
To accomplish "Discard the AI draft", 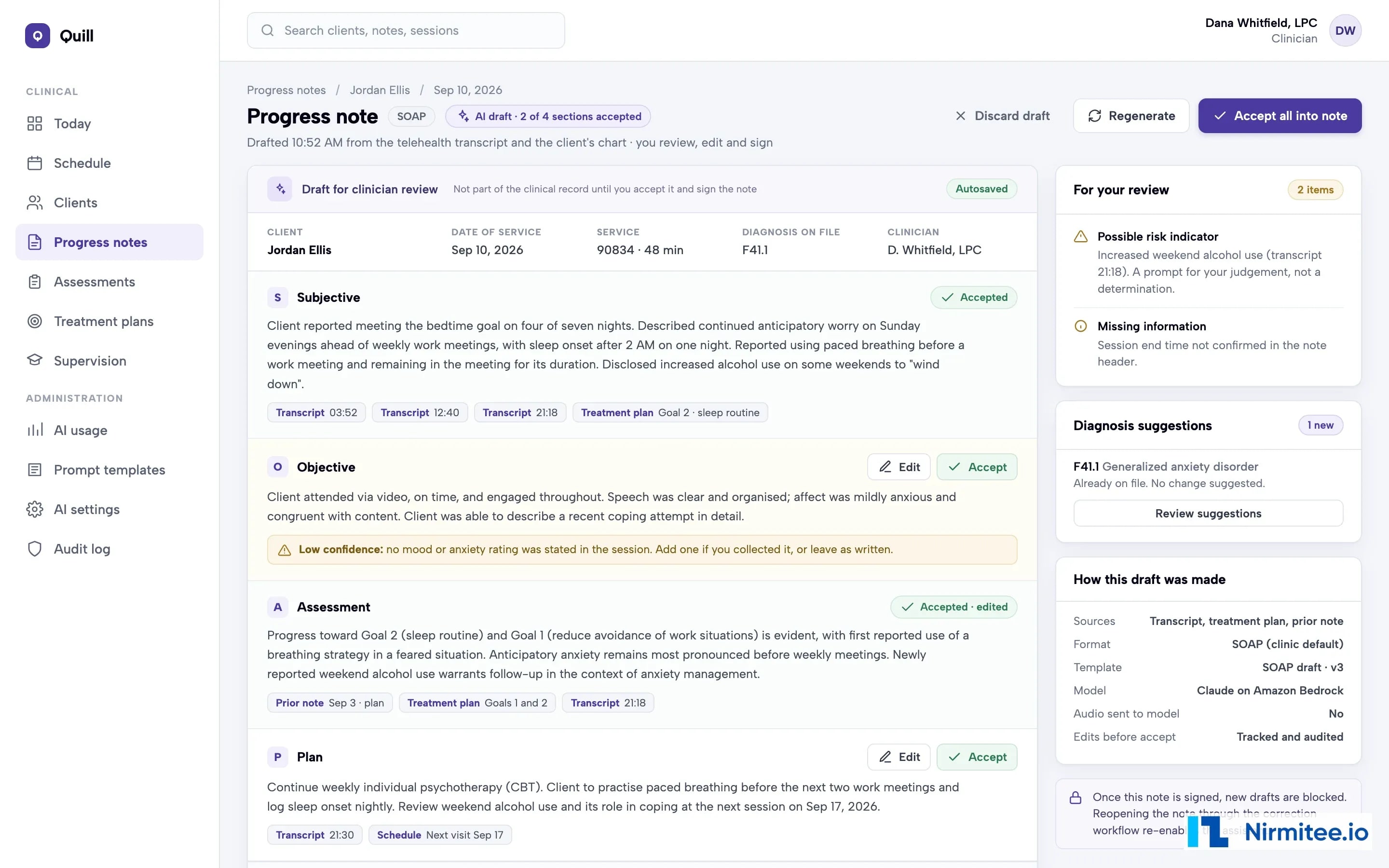I will 1003,116.
